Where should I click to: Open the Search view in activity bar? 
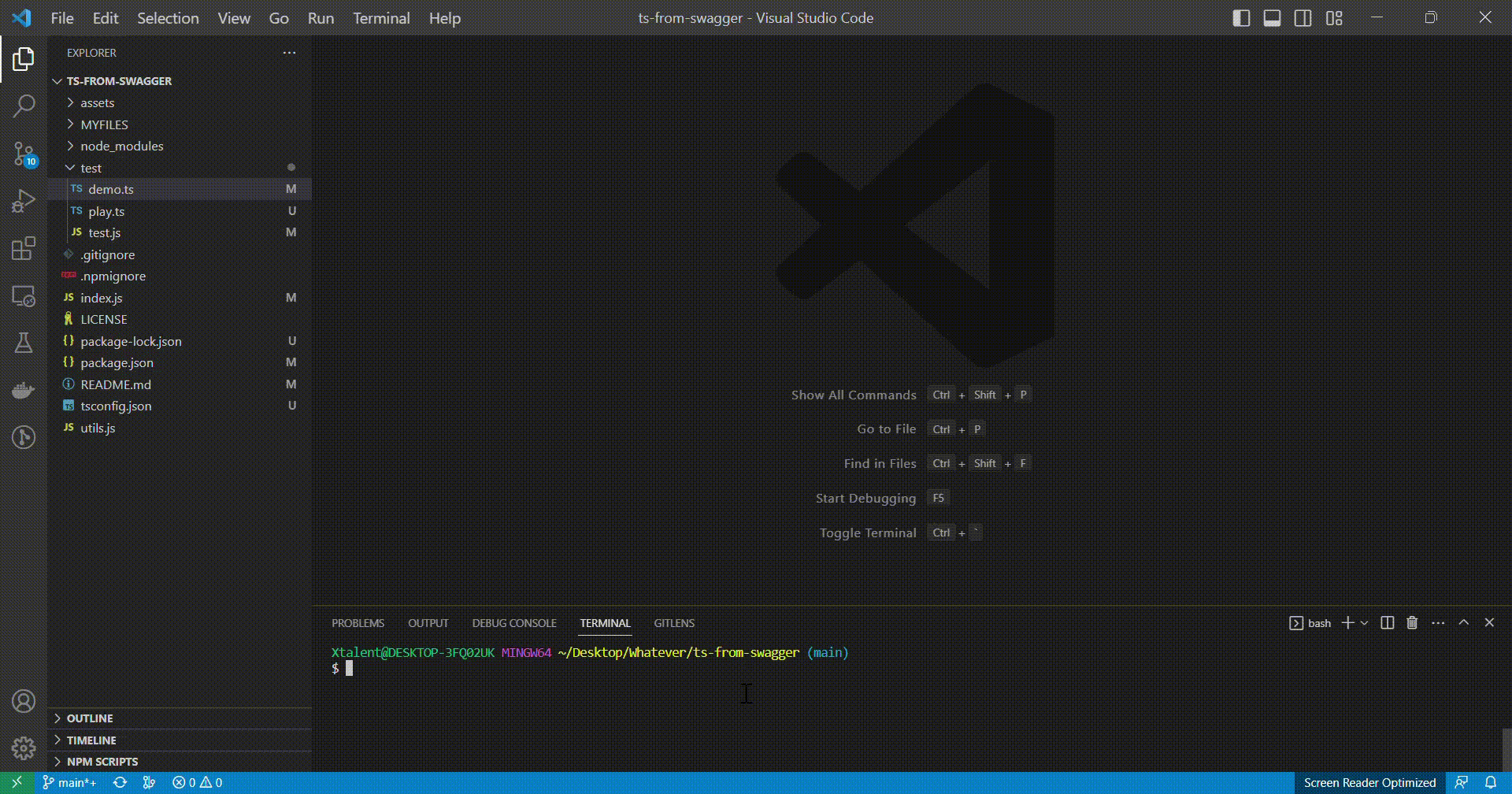tap(24, 106)
